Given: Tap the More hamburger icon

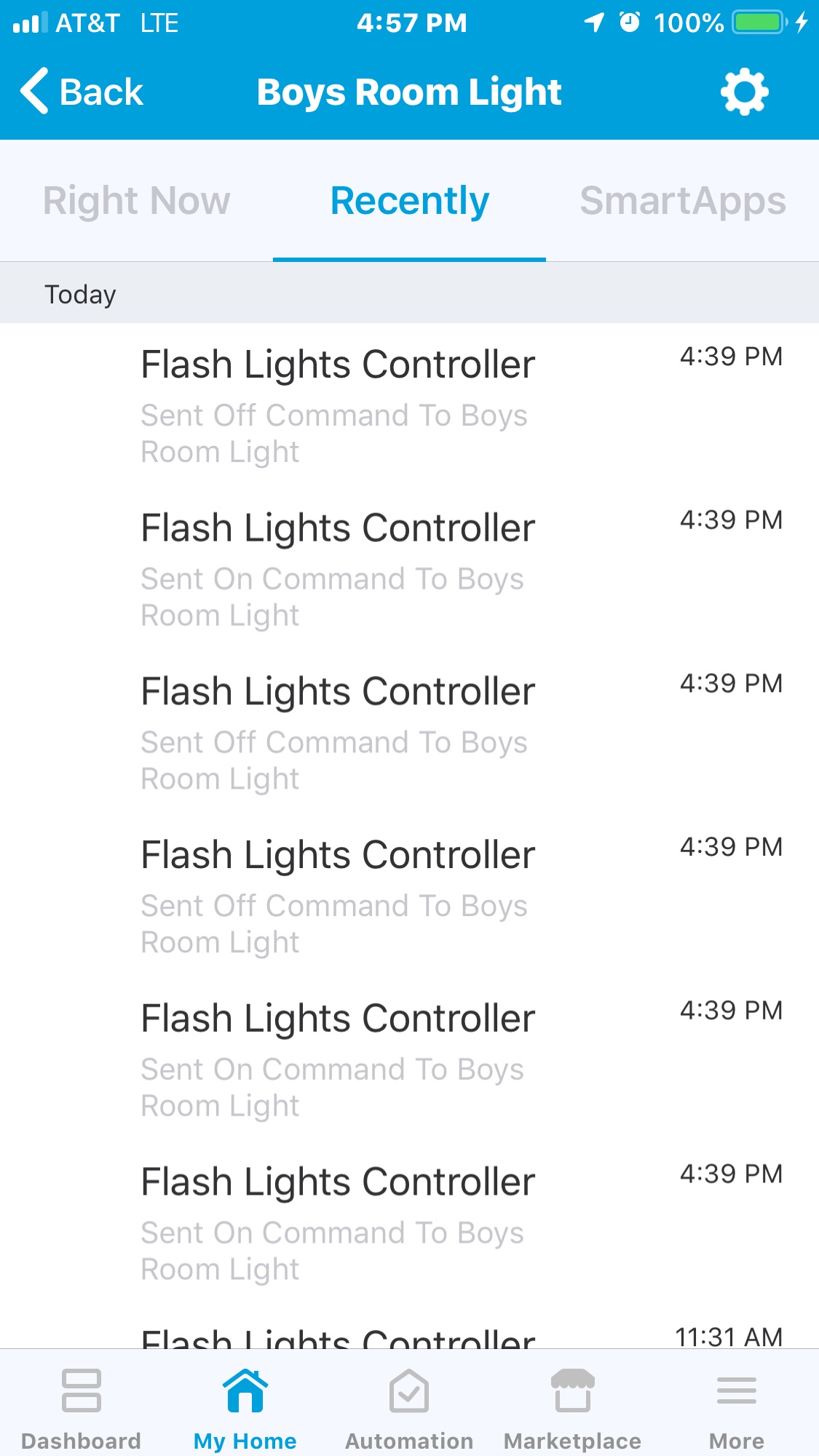Looking at the screenshot, I should (737, 1391).
